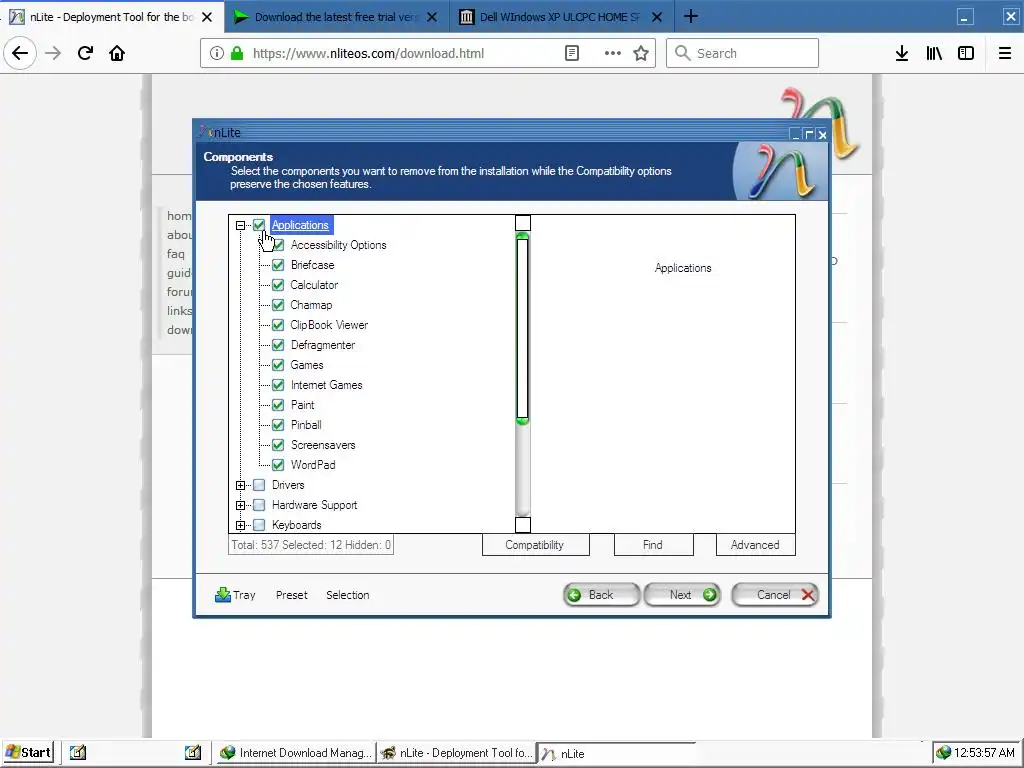Click the first quick launch icon near Start
This screenshot has width=1024, height=768.
(x=78, y=752)
